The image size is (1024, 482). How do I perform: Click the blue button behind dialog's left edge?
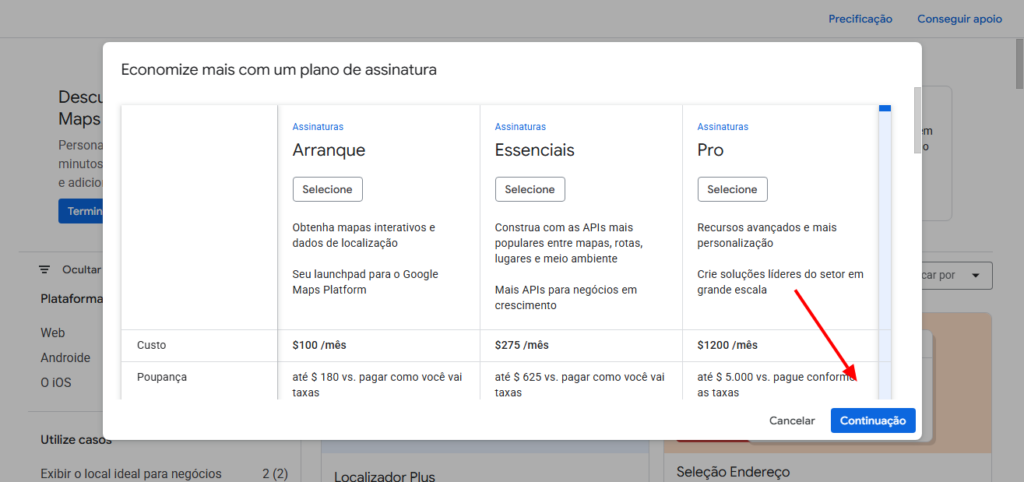point(80,211)
